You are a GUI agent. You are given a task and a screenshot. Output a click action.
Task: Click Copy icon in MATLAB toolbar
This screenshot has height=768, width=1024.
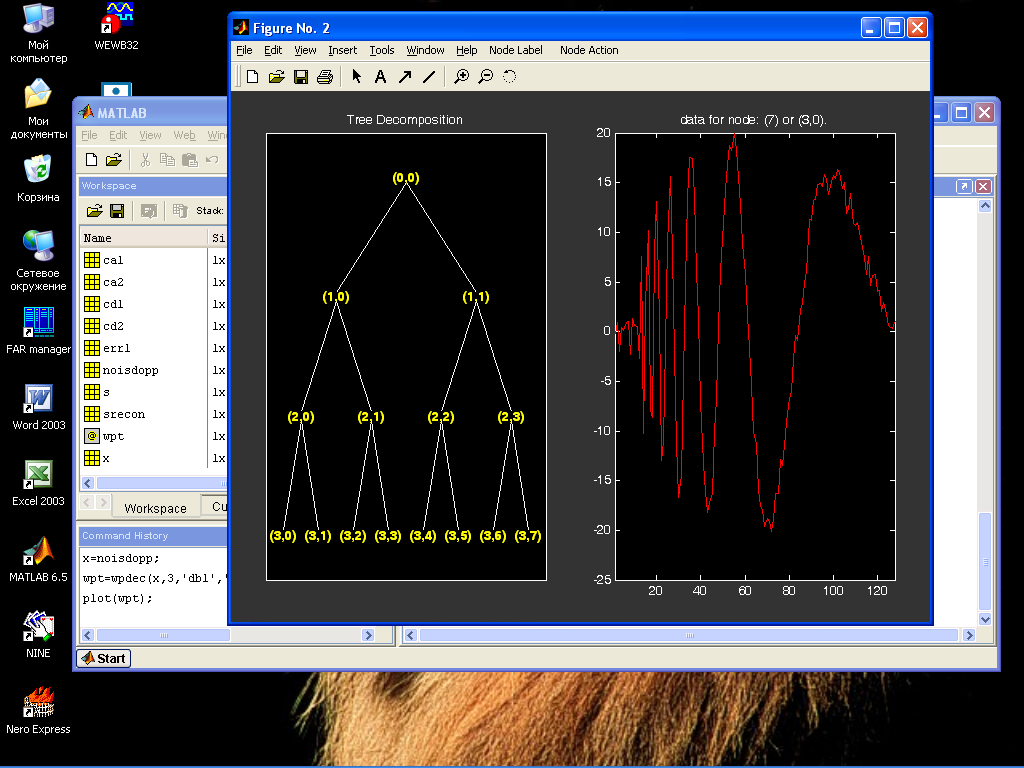pos(167,159)
